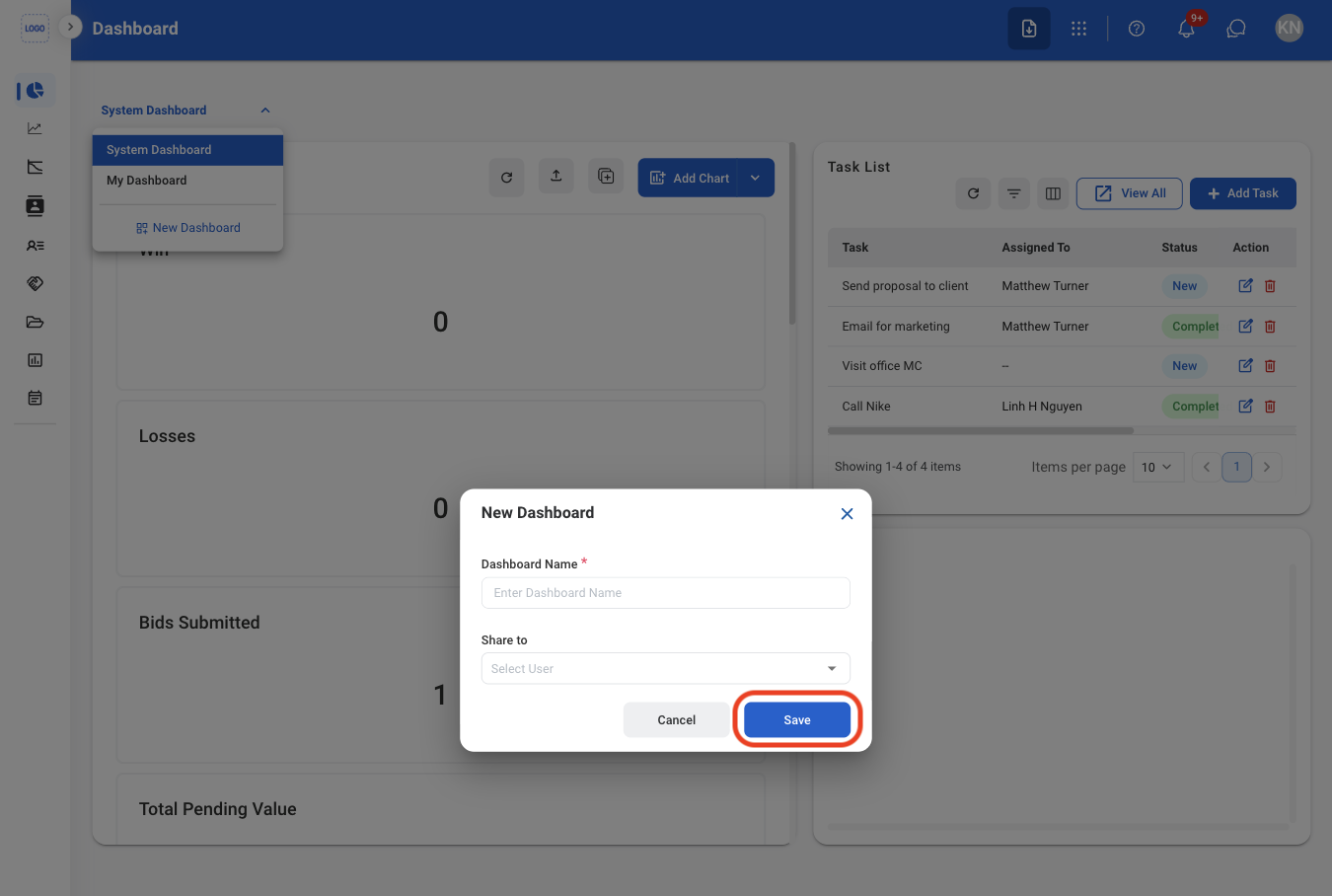Open the apps grid menu

pyautogui.click(x=1078, y=29)
